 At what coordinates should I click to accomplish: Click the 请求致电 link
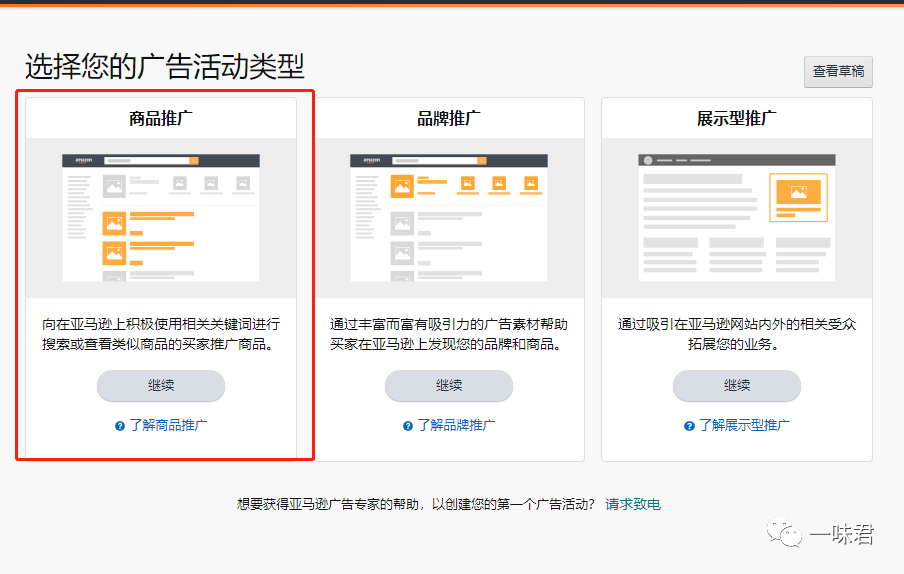(633, 504)
